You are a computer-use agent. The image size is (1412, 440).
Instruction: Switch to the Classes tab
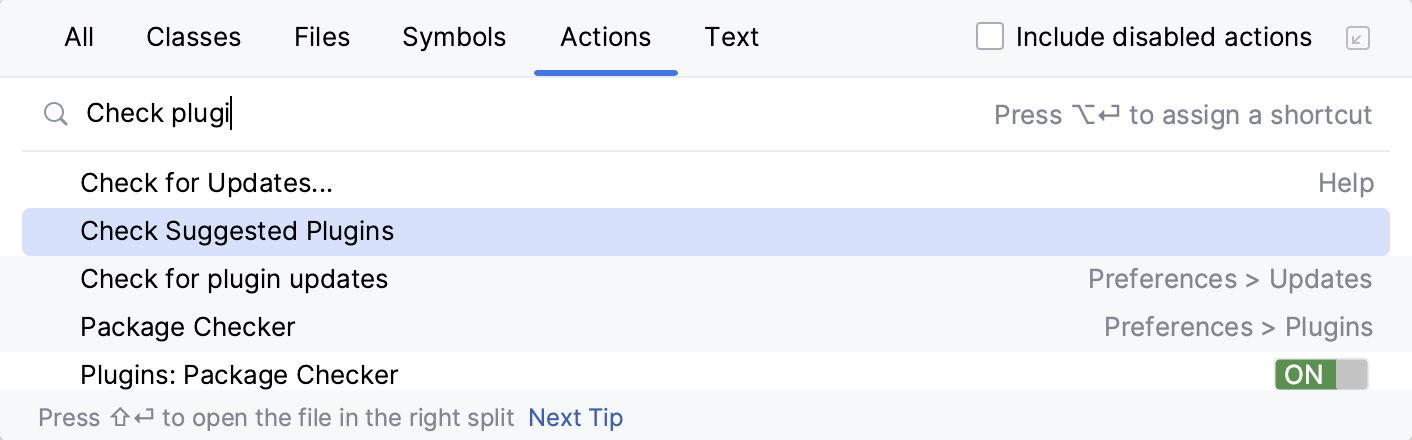(x=193, y=38)
